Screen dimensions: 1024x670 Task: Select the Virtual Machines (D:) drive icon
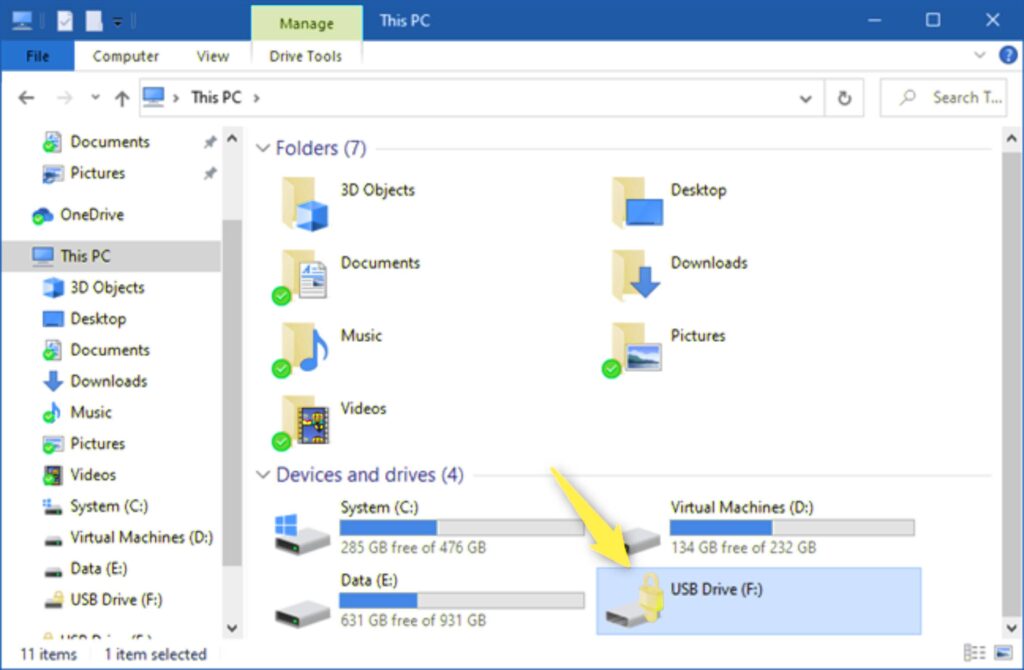tap(641, 539)
